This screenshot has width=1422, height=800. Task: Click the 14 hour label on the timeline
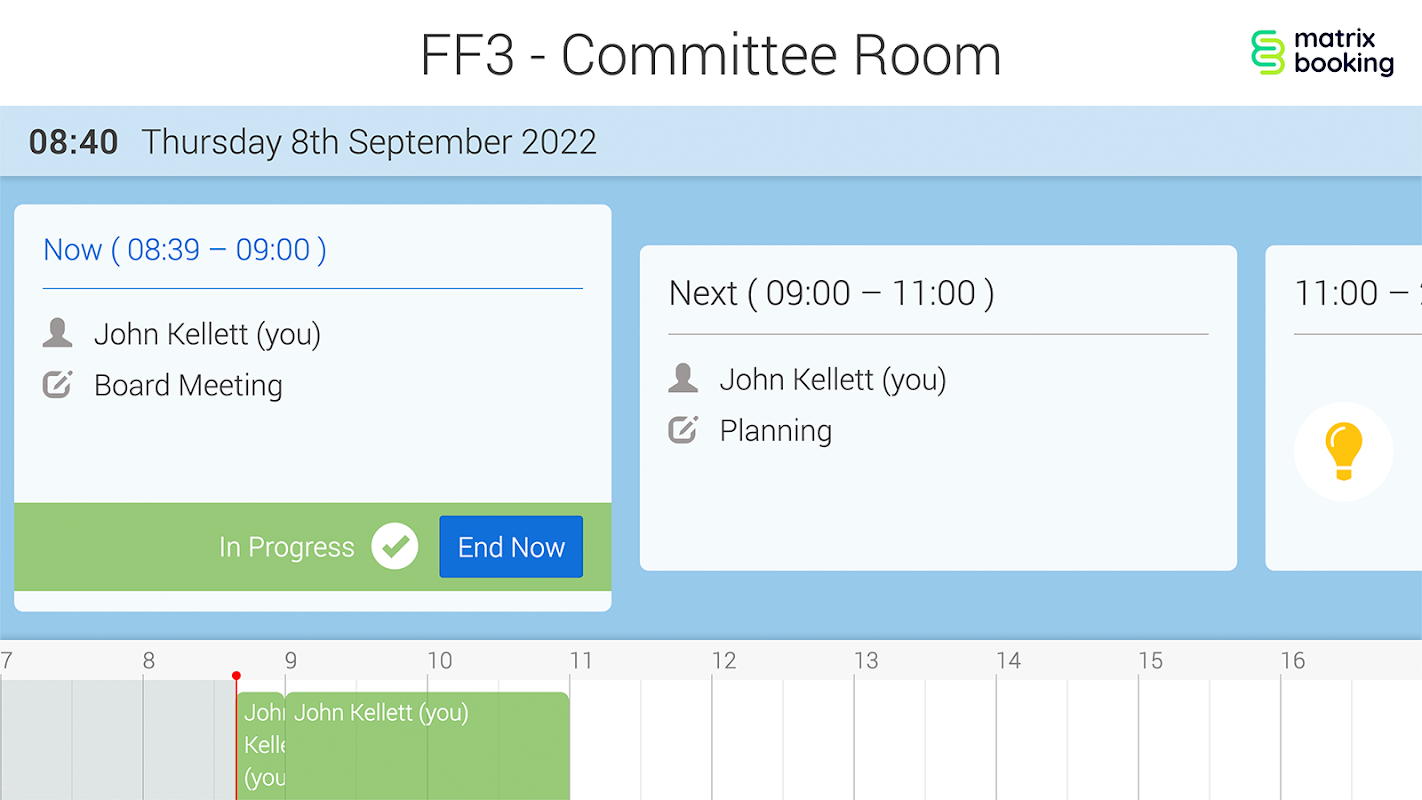point(1008,661)
